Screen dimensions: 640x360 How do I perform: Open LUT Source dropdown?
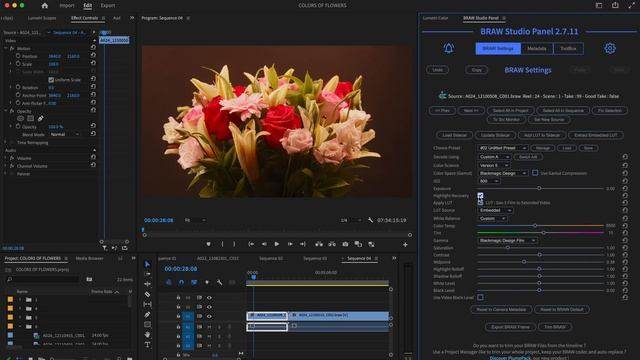pyautogui.click(x=495, y=210)
